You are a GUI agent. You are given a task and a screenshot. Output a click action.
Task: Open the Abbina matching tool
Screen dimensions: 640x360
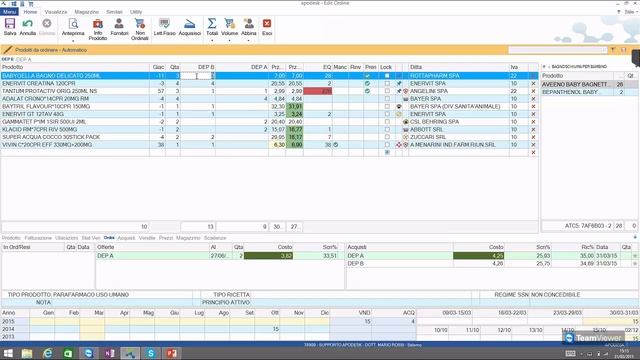click(249, 27)
